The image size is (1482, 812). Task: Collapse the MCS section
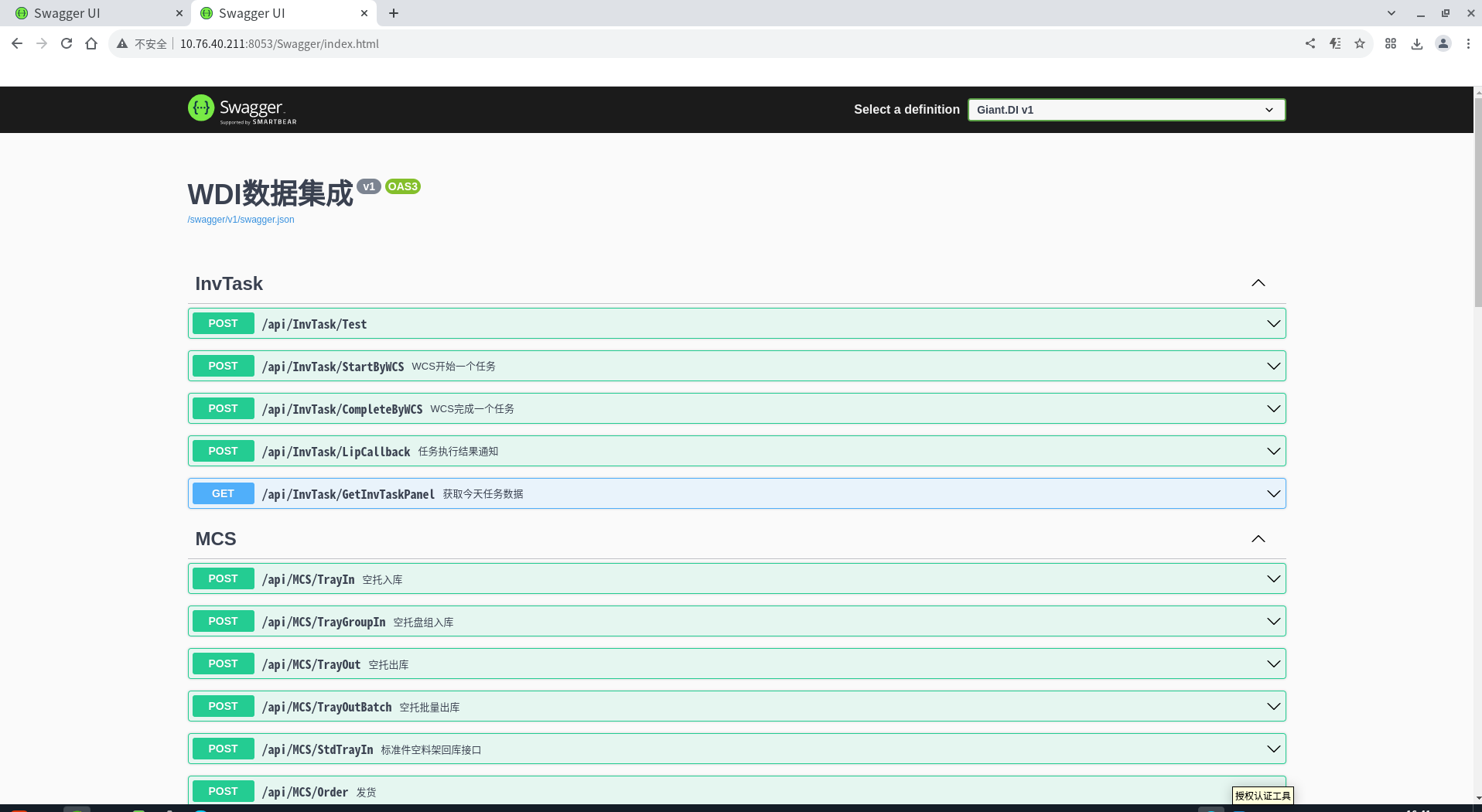point(1258,539)
